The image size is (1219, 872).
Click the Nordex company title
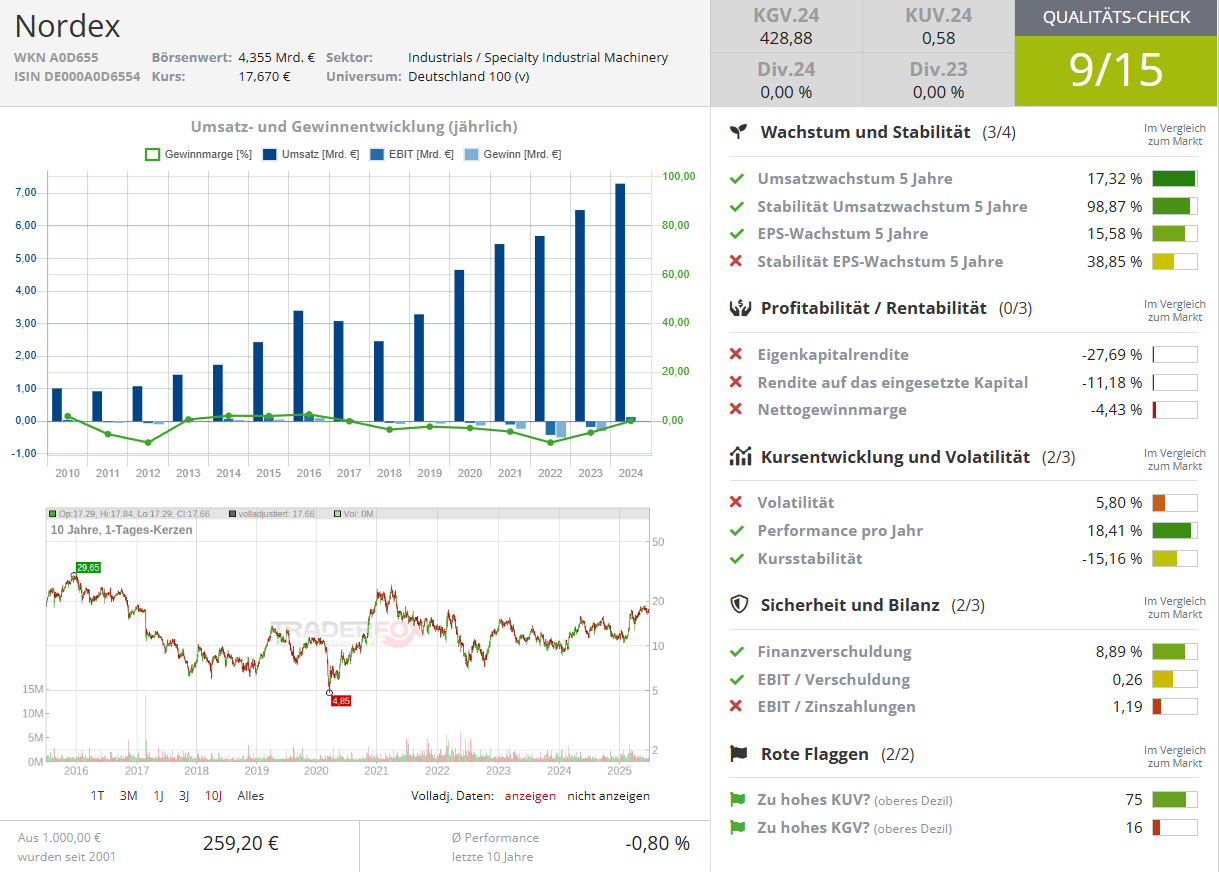(68, 26)
